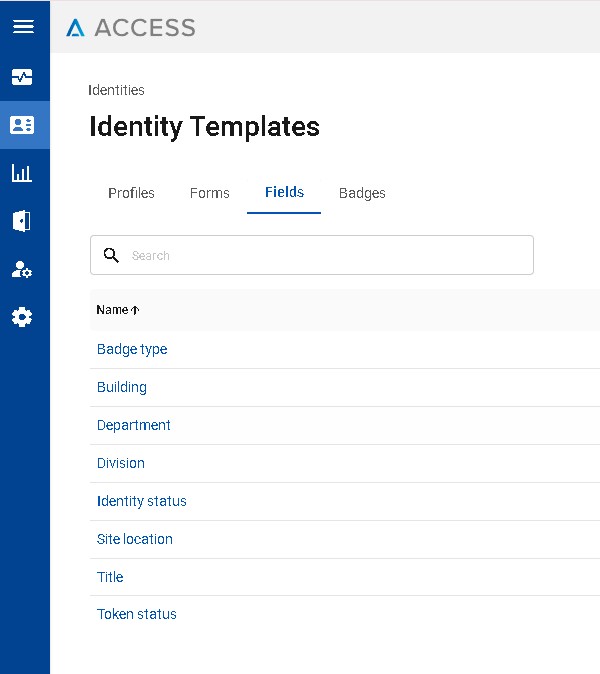The height and width of the screenshot is (674, 600).
Task: Select the Identities card sidebar icon
Action: [22, 125]
